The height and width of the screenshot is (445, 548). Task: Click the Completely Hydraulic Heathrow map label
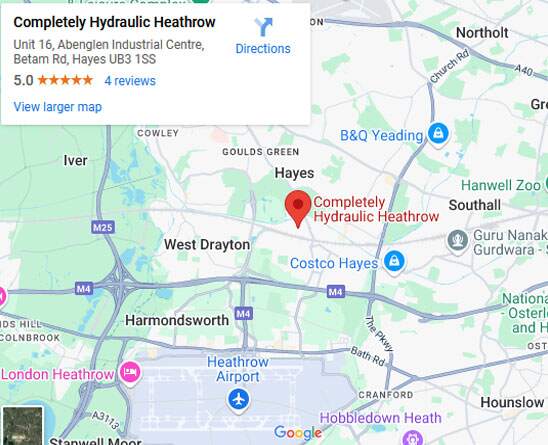(376, 209)
